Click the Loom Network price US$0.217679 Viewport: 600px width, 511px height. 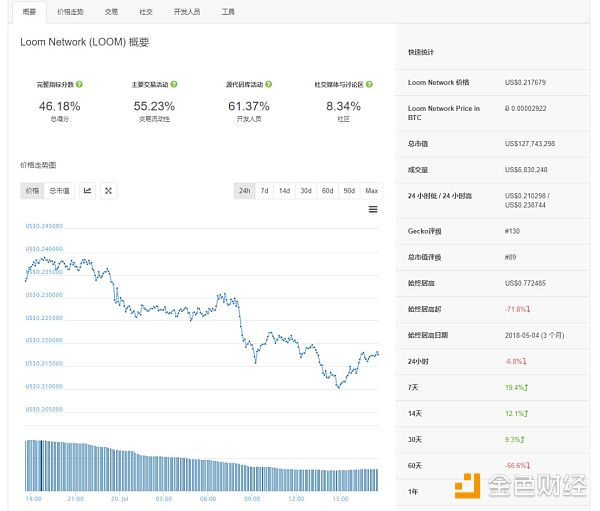click(525, 82)
